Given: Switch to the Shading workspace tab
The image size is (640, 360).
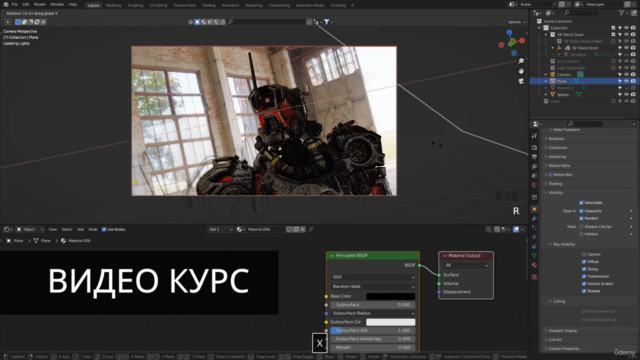Looking at the screenshot, I should click(209, 5).
